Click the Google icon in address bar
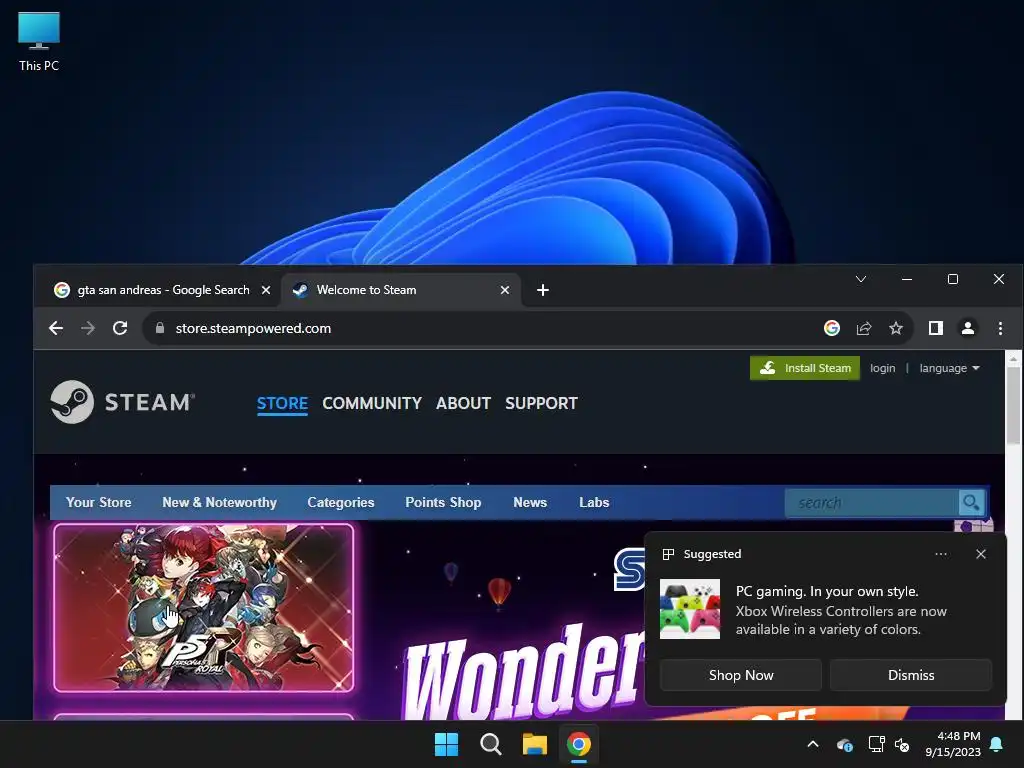 (x=831, y=328)
